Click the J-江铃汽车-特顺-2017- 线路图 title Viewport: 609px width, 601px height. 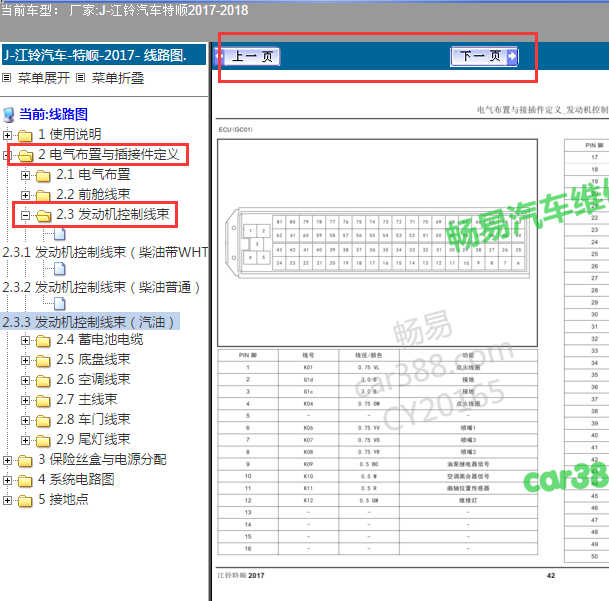click(x=95, y=55)
